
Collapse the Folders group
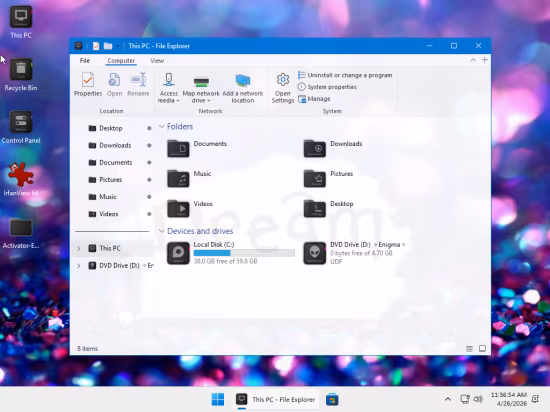(162, 127)
